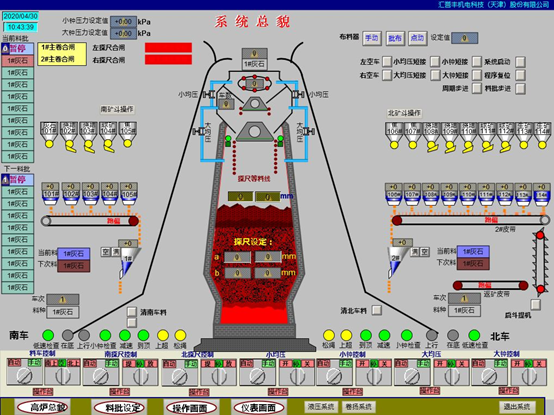Image resolution: width=554 pixels, height=415 pixels.
Task: Click the 退出系统 button
Action: pyautogui.click(x=517, y=407)
